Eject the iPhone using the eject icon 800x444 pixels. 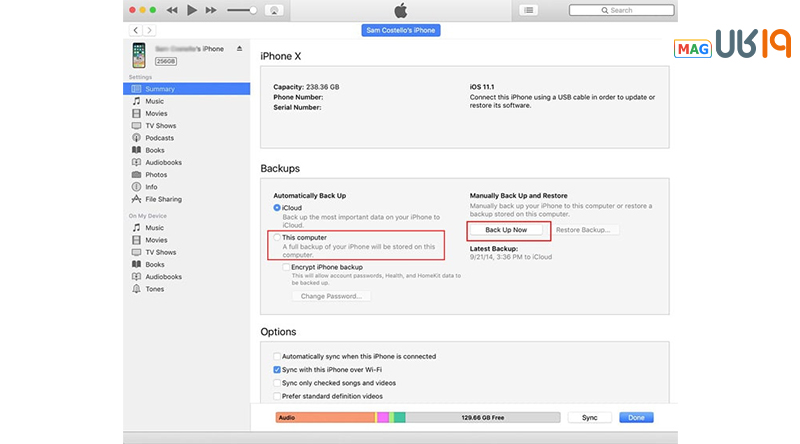coord(239,49)
